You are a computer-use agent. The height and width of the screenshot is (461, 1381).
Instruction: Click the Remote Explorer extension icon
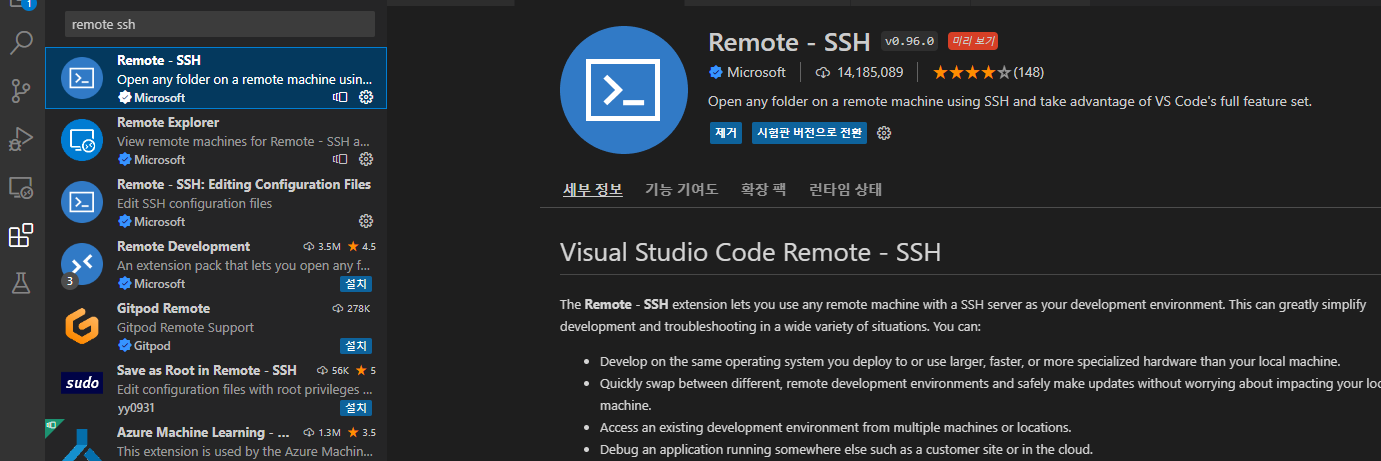[81, 140]
